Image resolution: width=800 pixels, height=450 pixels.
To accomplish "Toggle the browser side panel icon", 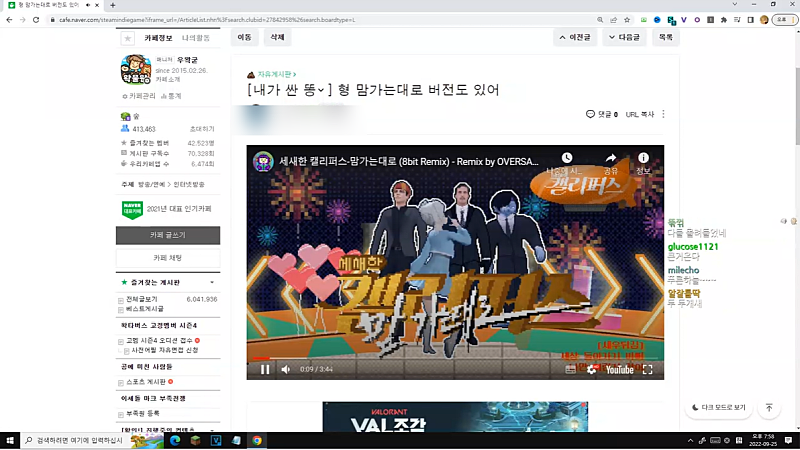I will click(x=751, y=20).
